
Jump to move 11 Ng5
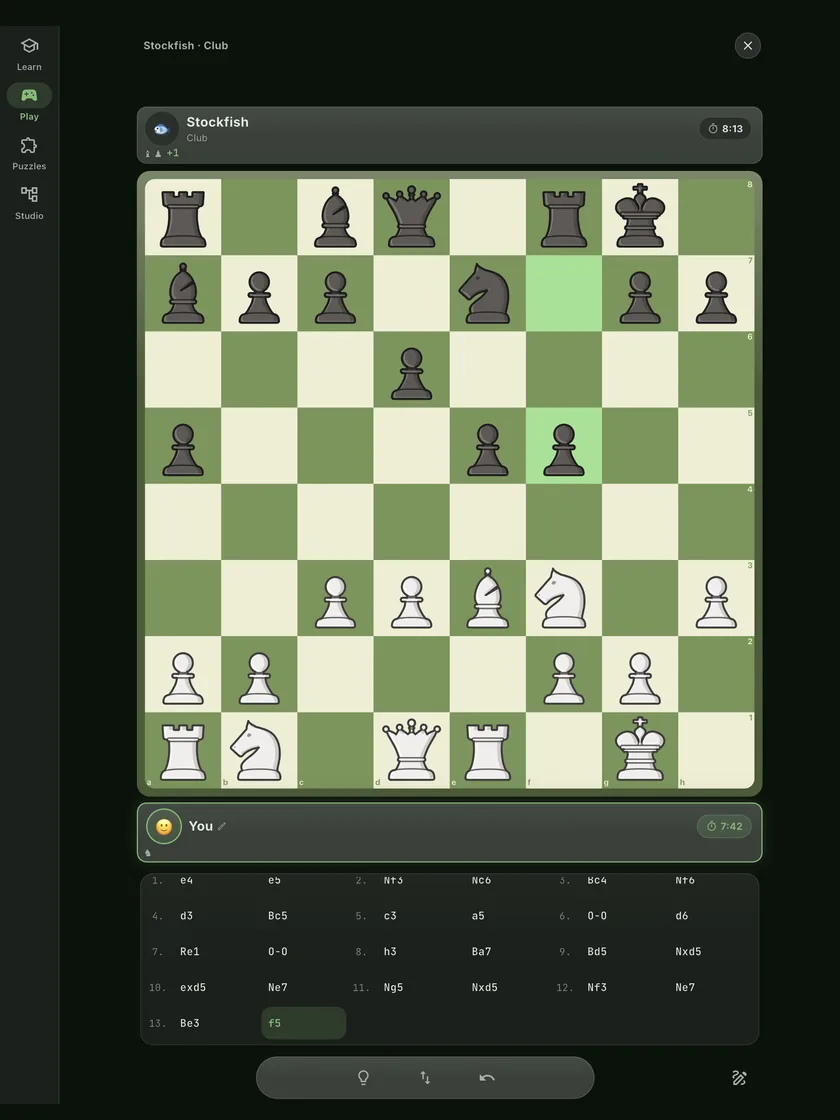(394, 987)
